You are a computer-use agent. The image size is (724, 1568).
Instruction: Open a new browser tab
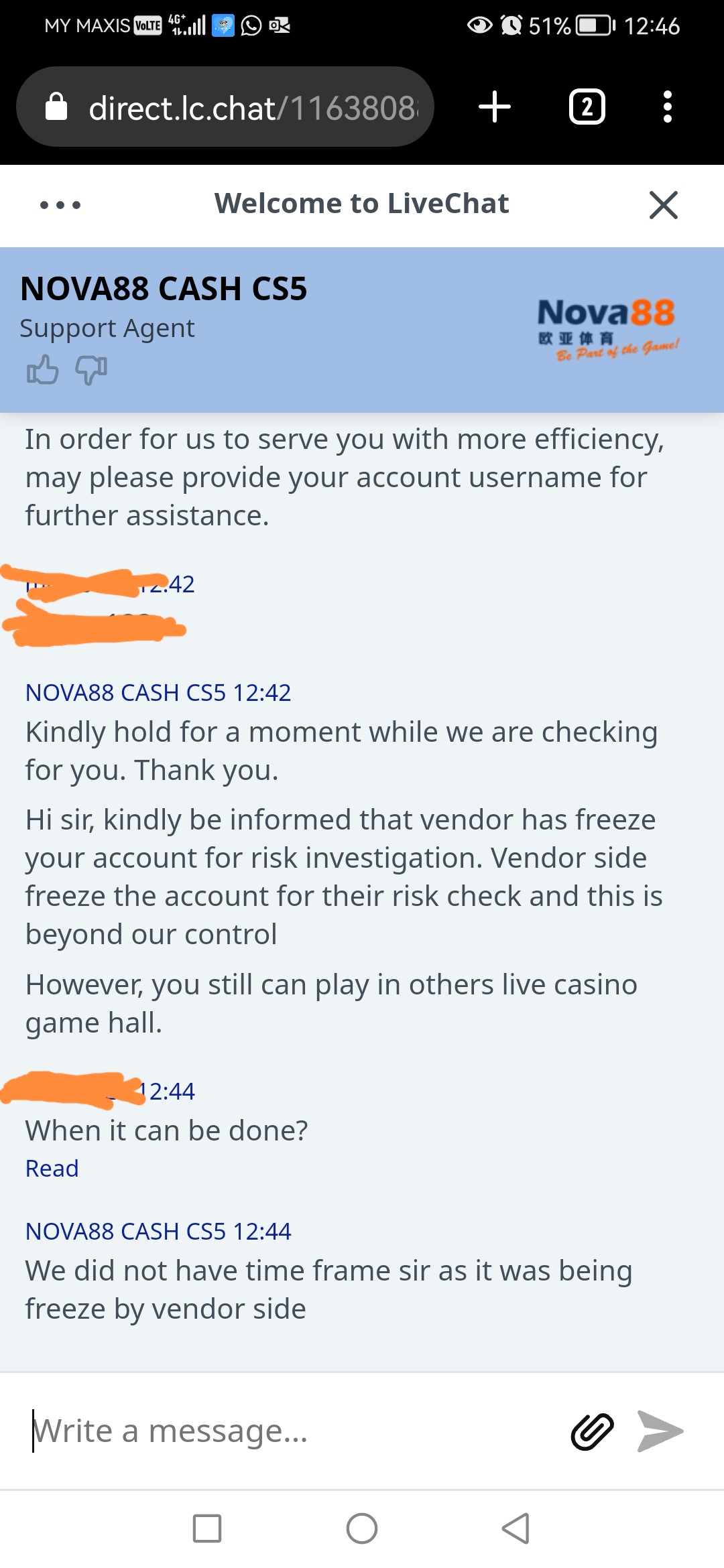[495, 107]
